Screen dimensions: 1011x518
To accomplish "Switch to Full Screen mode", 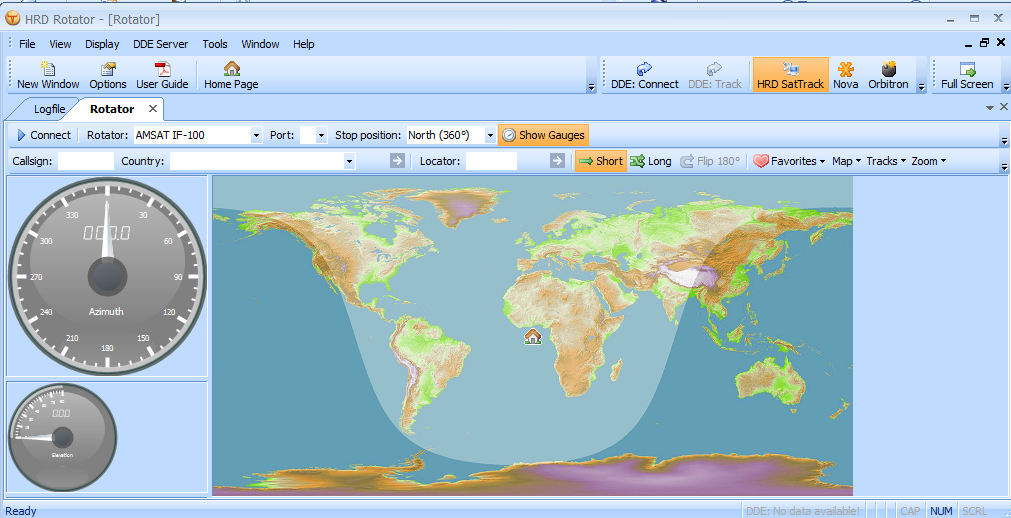I will [x=966, y=76].
